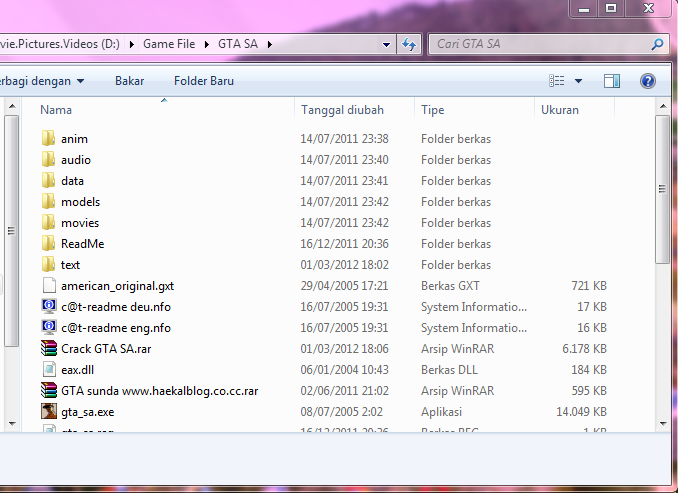Click the Berkas GXT type cell
The height and width of the screenshot is (493, 678).
[x=450, y=285]
